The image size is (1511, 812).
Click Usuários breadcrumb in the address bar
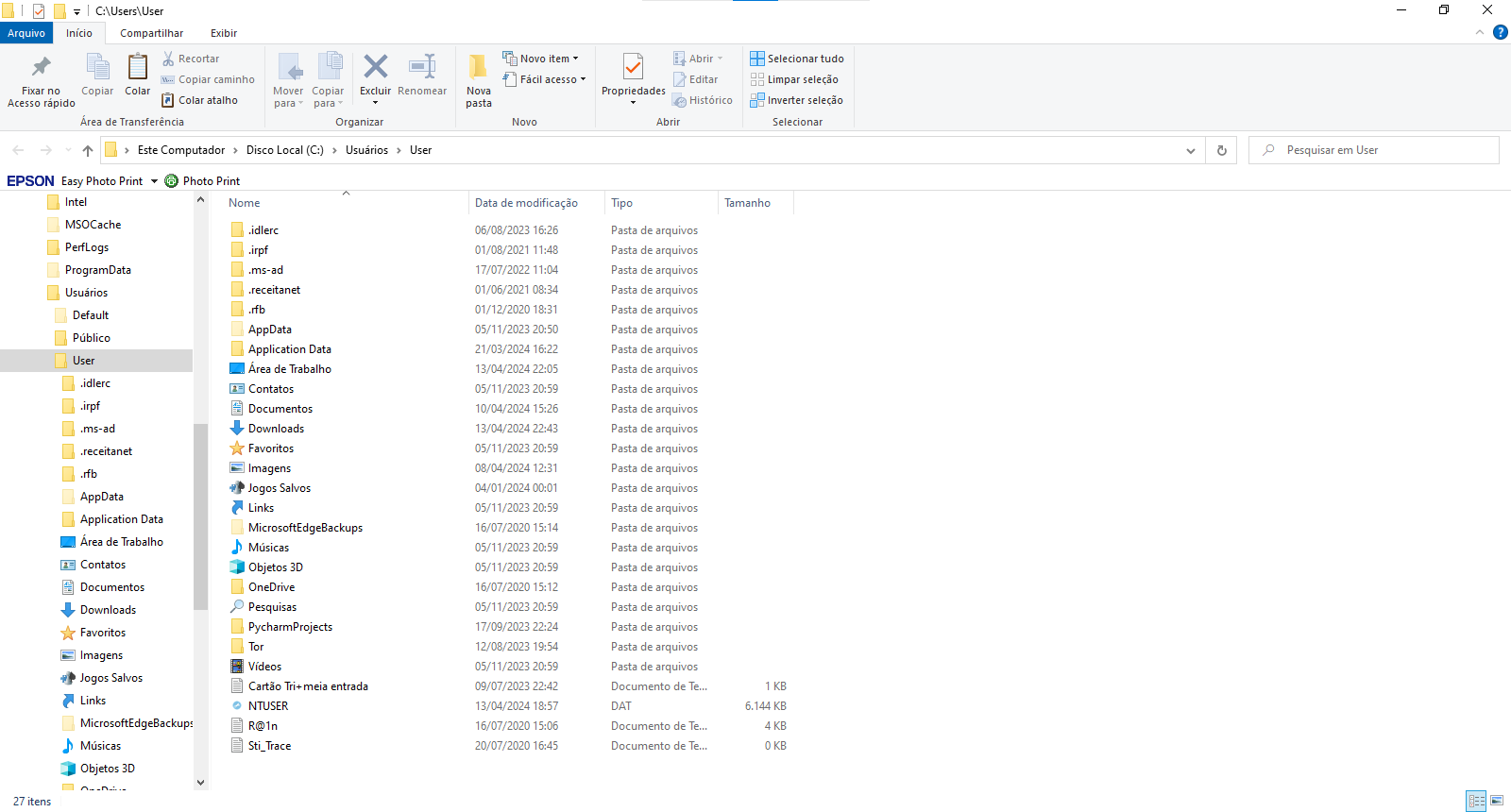pyautogui.click(x=366, y=150)
